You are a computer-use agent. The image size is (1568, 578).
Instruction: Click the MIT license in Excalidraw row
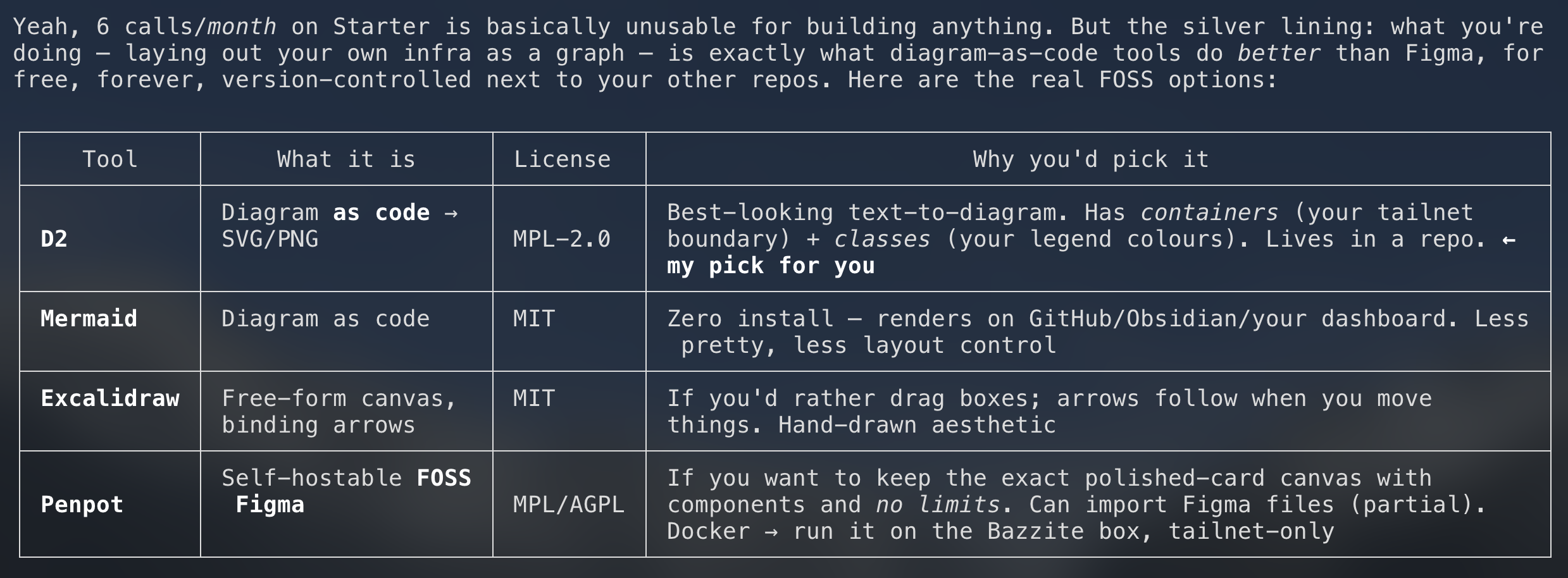534,398
